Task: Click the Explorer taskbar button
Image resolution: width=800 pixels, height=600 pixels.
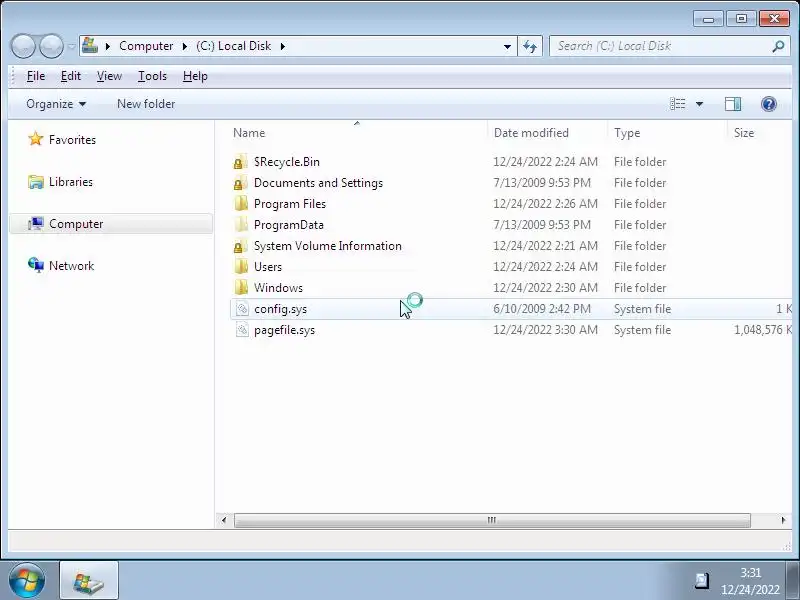Action: 89,581
